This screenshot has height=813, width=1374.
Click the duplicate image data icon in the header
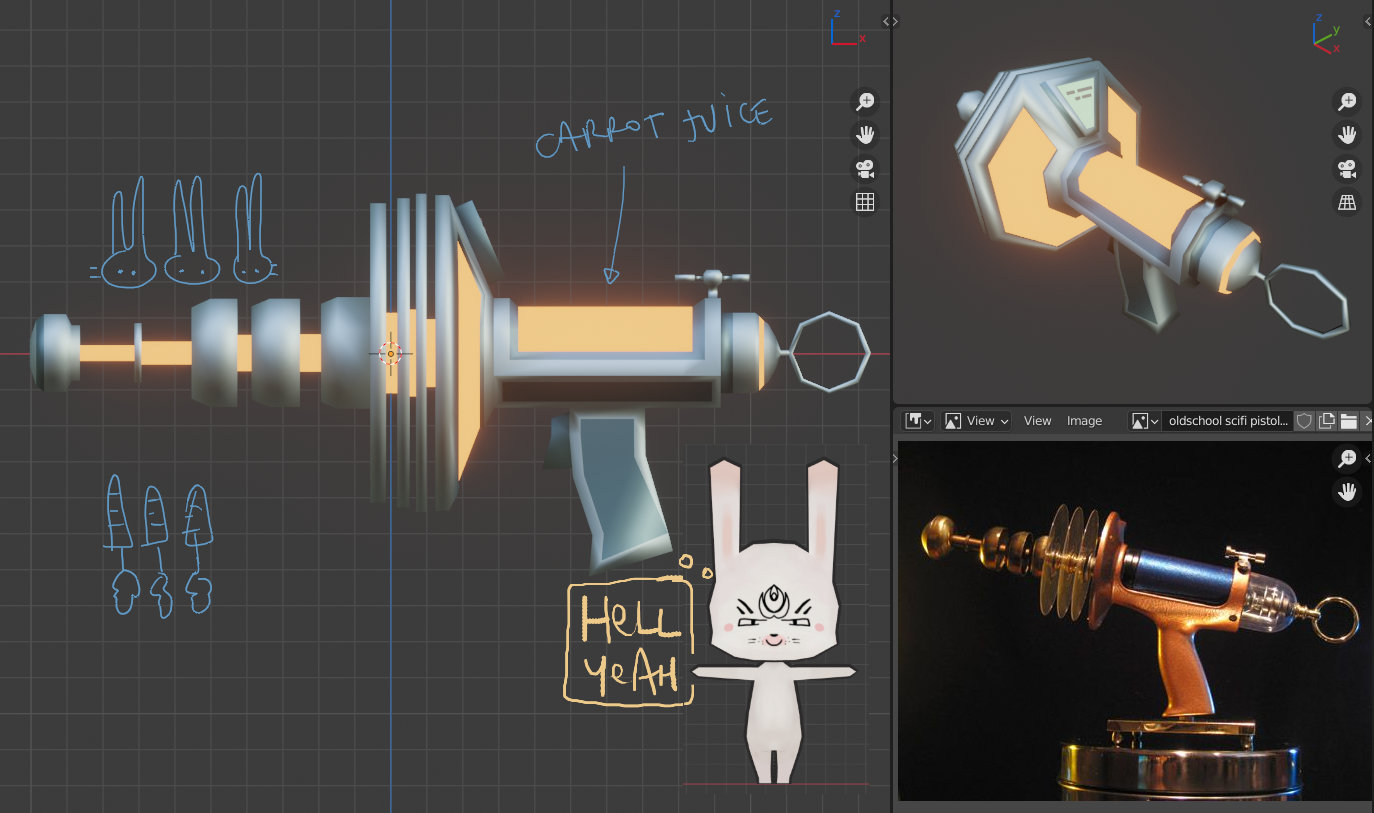point(1325,420)
